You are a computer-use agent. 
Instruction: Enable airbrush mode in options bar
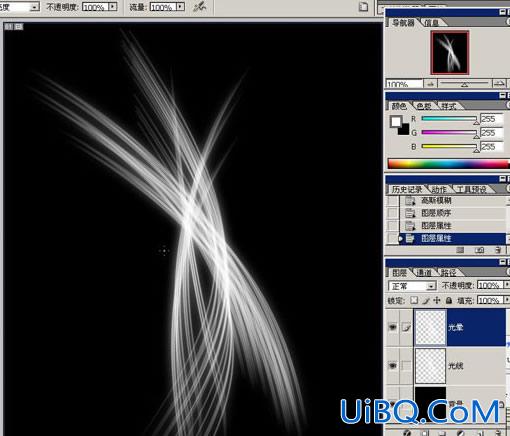click(x=199, y=7)
